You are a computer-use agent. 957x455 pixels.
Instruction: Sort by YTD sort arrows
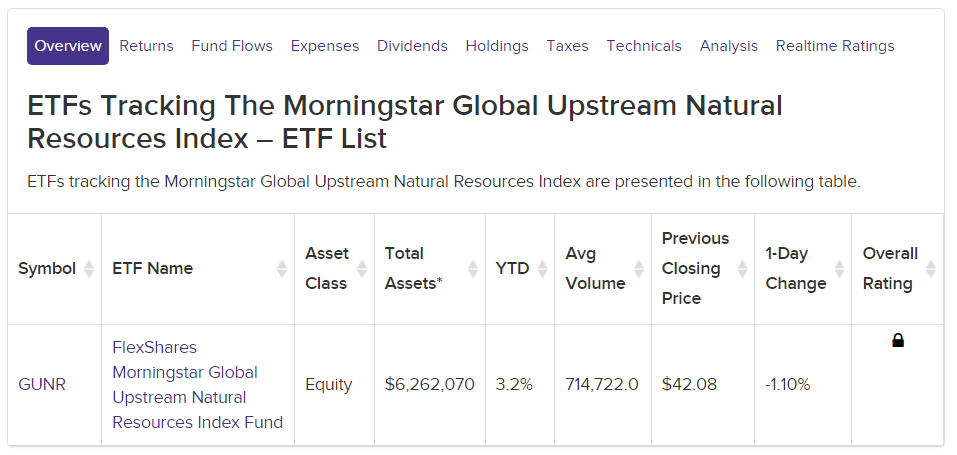542,269
